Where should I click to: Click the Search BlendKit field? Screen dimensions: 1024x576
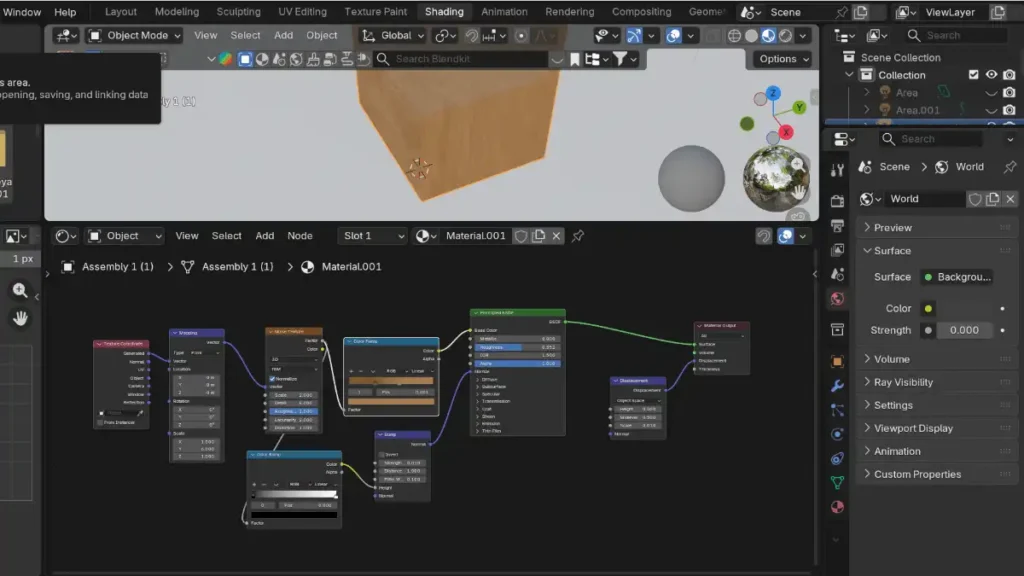pyautogui.click(x=462, y=59)
